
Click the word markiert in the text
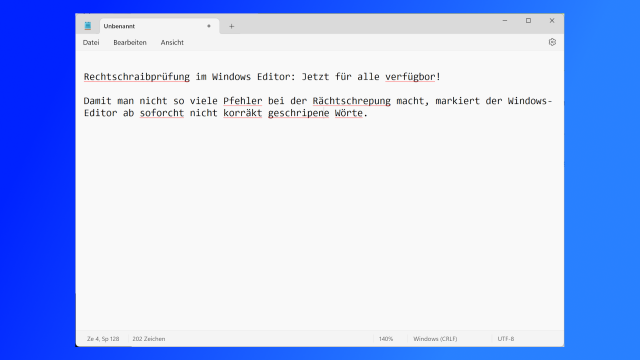click(x=458, y=101)
